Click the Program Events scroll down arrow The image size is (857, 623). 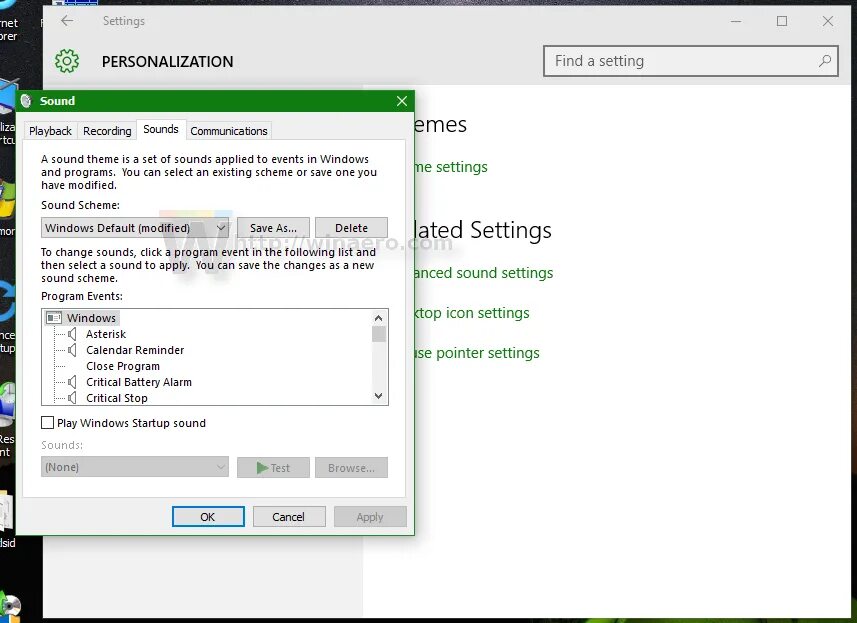pos(378,396)
